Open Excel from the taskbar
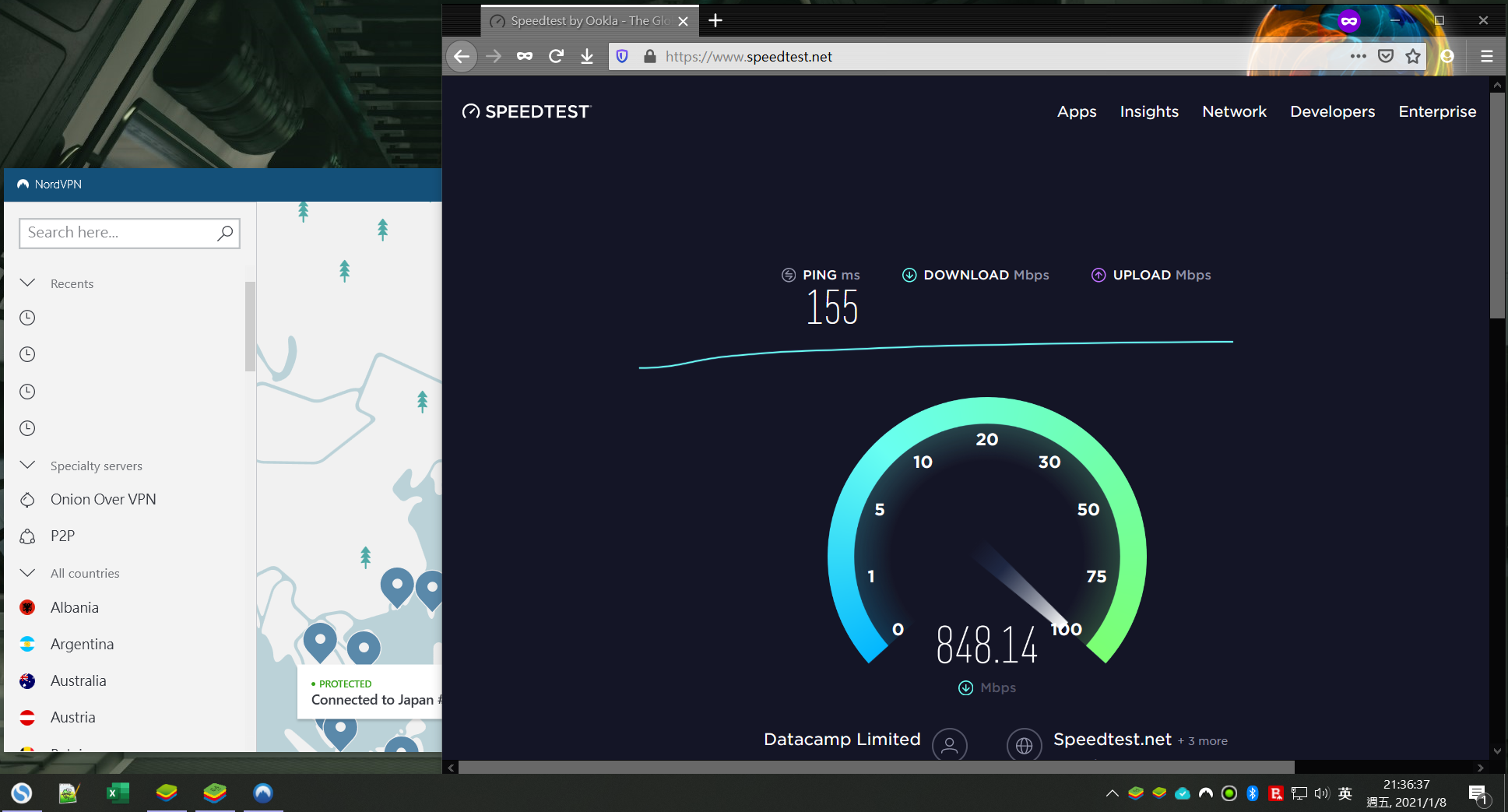Viewport: 1508px width, 812px height. [117, 793]
